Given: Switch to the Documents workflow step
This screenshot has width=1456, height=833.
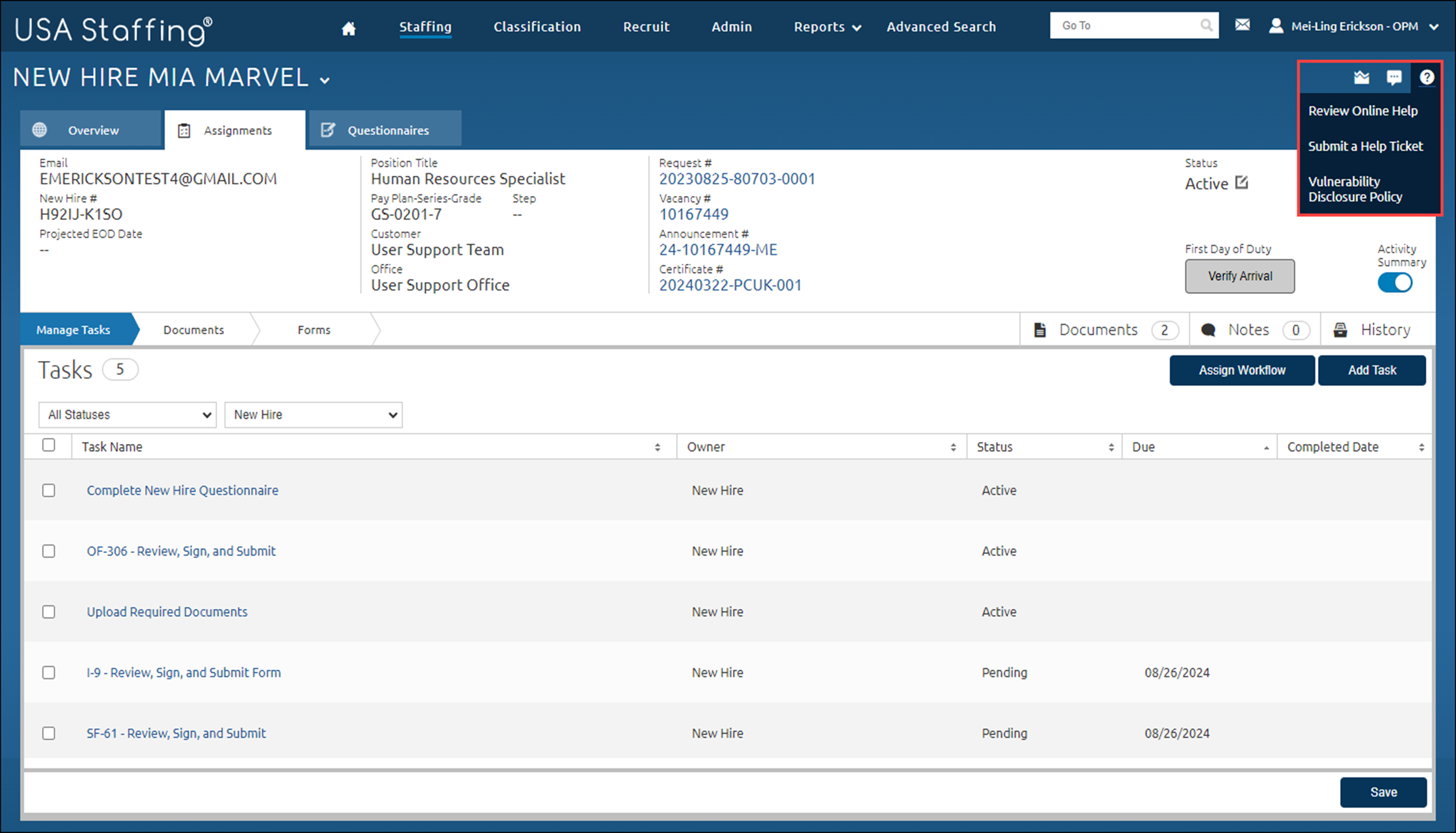Looking at the screenshot, I should [x=193, y=330].
